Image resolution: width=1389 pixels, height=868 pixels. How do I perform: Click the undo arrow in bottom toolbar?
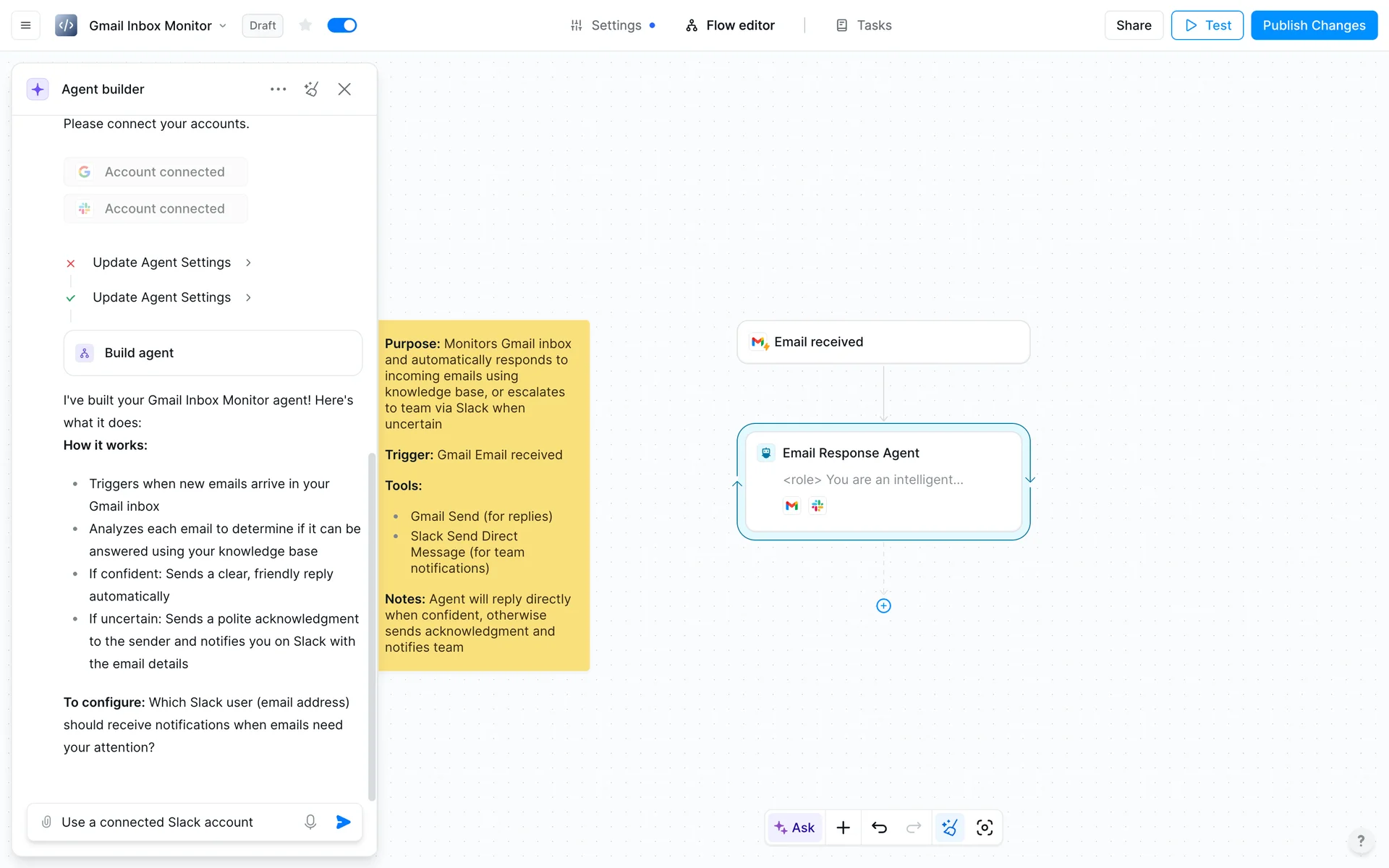click(879, 827)
